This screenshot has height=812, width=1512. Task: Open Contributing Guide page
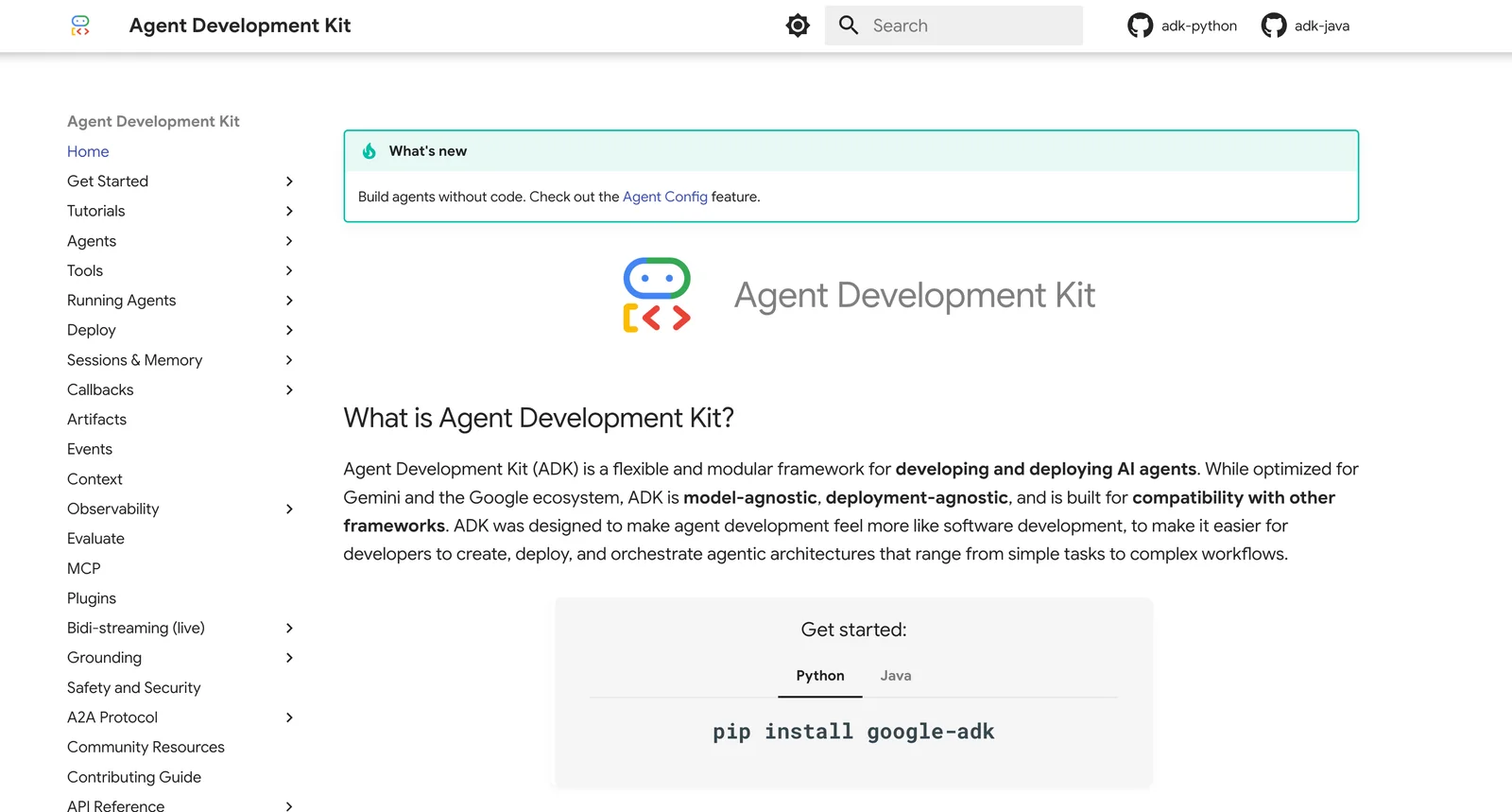tap(134, 777)
